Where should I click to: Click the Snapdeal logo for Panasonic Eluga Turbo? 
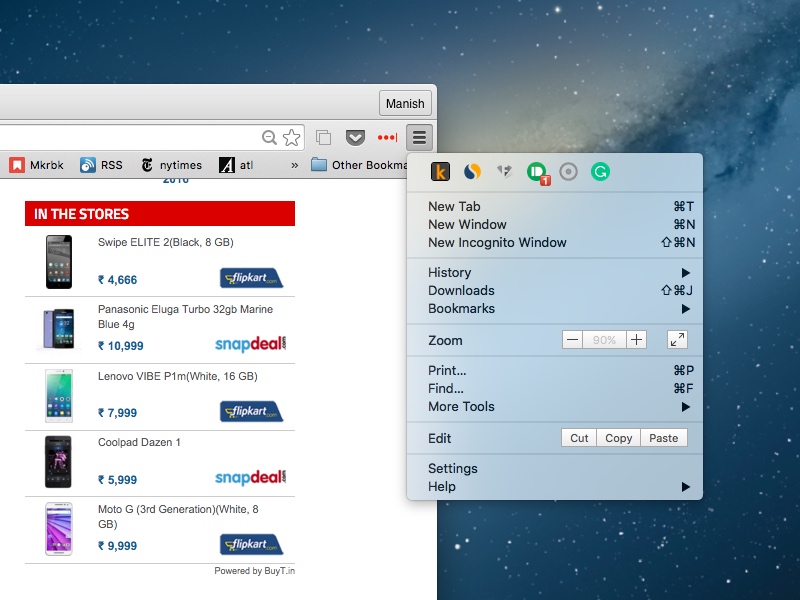pyautogui.click(x=251, y=344)
